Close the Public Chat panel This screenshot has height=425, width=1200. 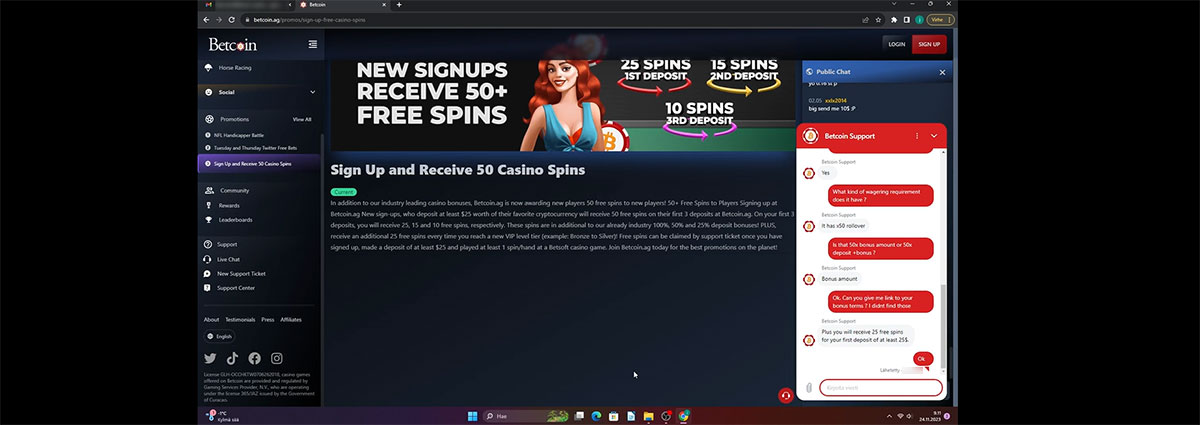[x=942, y=72]
